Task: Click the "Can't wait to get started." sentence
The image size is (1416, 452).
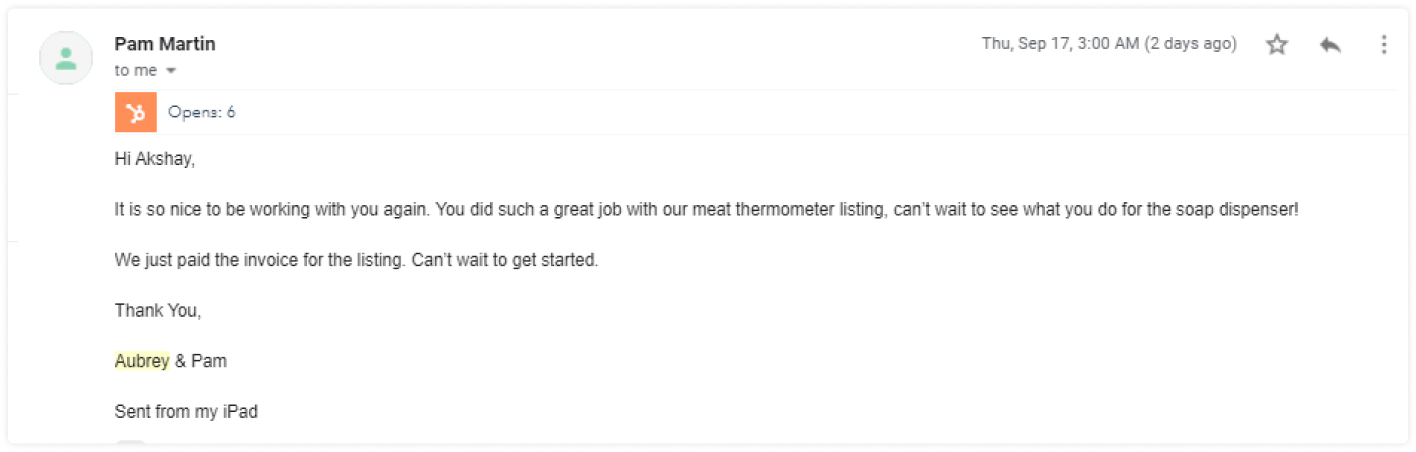Action: (504, 261)
